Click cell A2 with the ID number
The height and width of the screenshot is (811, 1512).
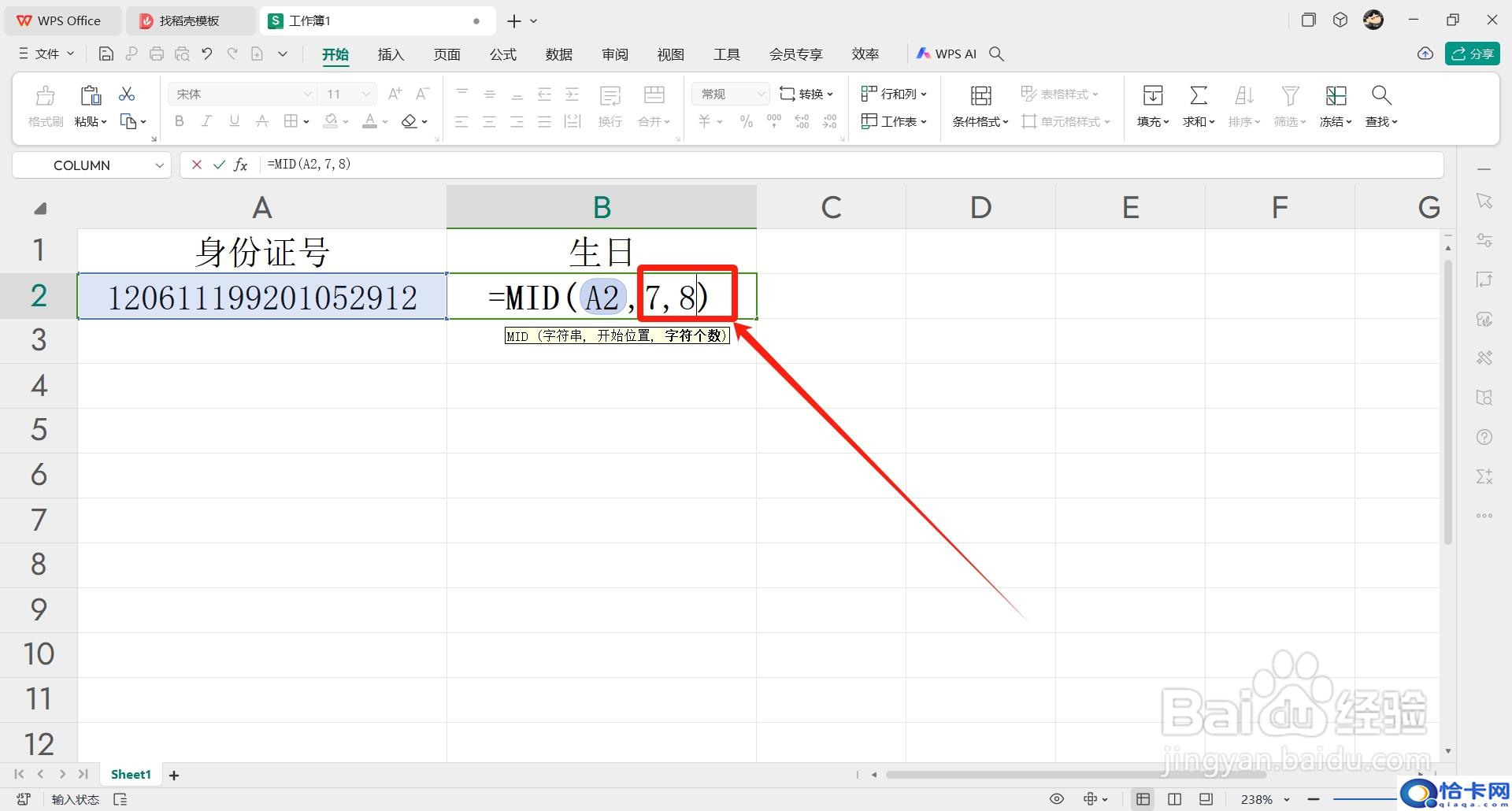point(262,296)
